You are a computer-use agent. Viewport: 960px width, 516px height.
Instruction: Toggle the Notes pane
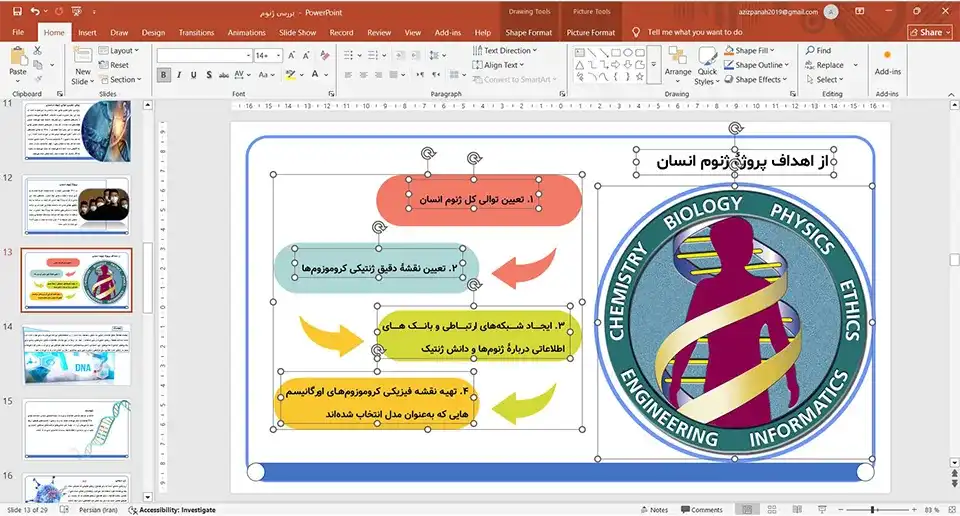(x=654, y=509)
